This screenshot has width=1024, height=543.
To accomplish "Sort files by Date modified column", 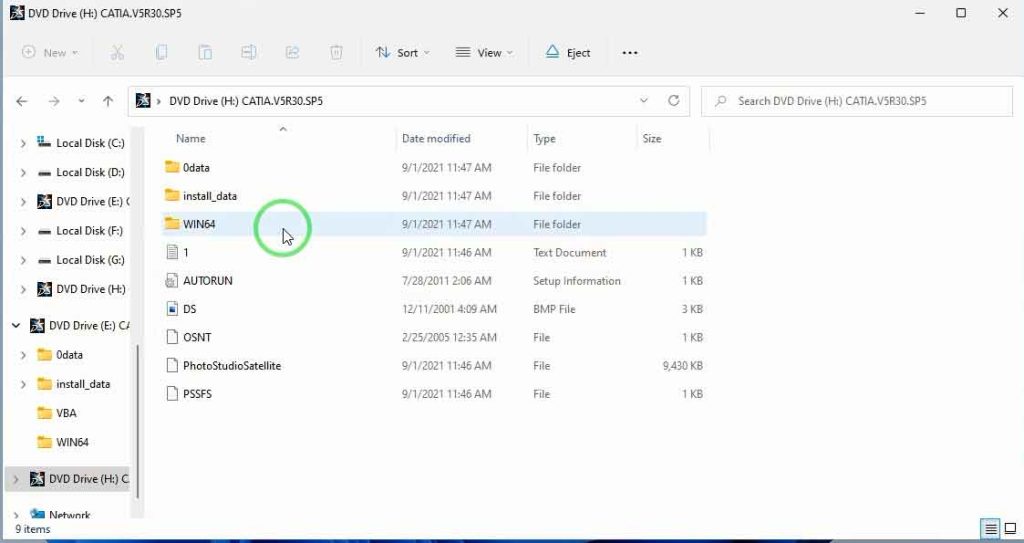I will click(436, 139).
